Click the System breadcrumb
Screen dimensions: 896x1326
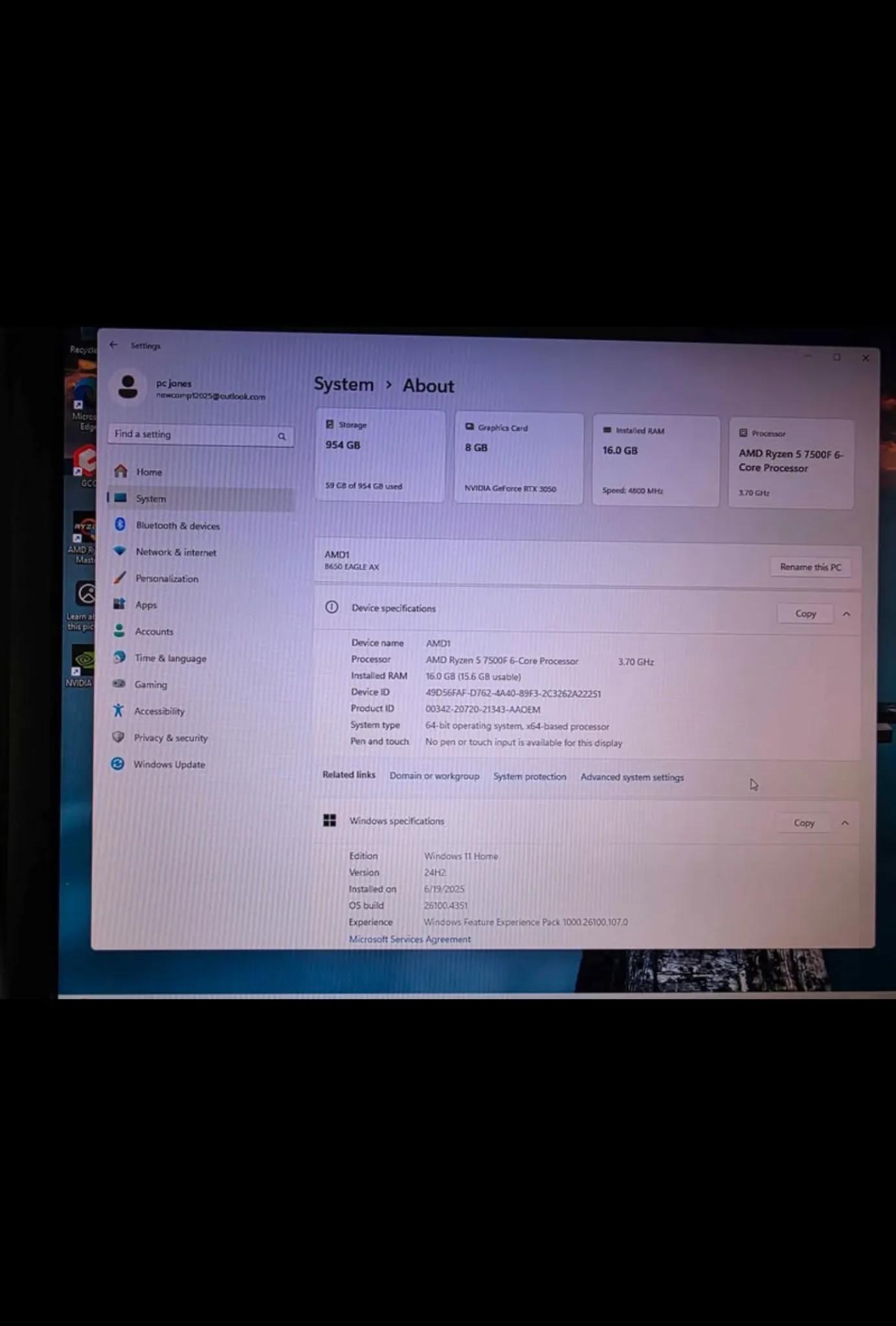click(344, 384)
